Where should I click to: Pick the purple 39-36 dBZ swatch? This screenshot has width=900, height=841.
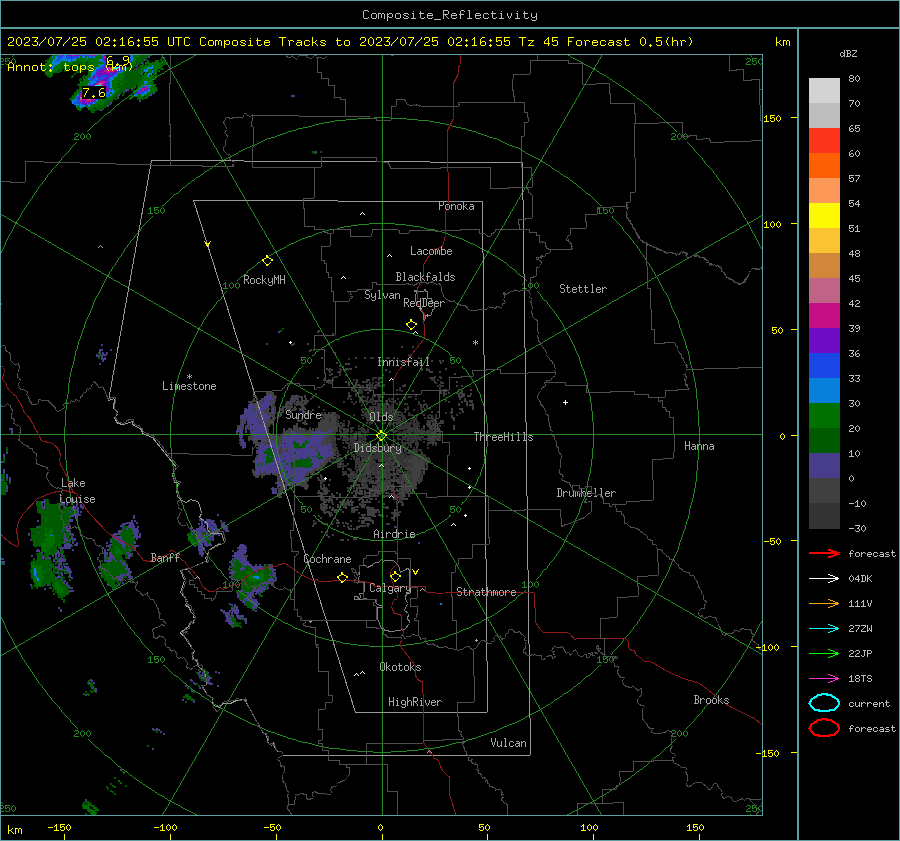click(x=824, y=341)
